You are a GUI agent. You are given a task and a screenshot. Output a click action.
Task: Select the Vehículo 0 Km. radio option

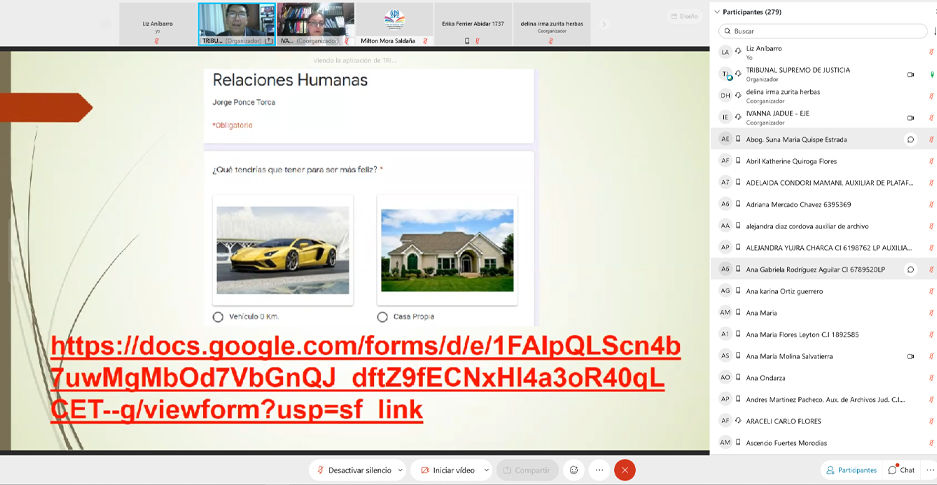tap(218, 317)
